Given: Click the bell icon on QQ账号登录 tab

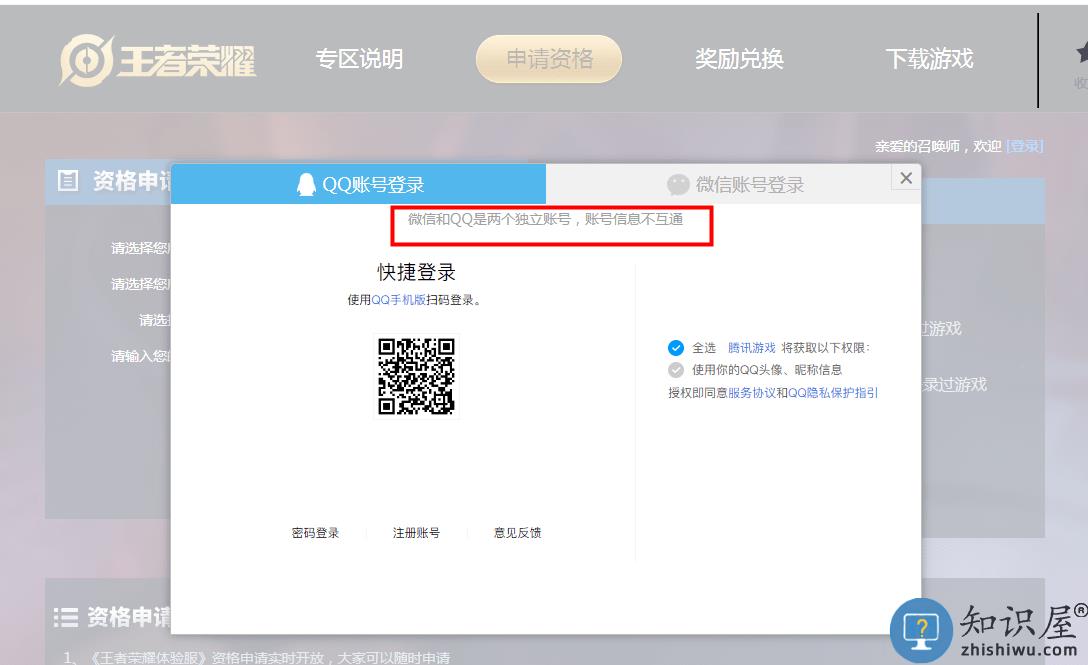Looking at the screenshot, I should click(x=306, y=183).
